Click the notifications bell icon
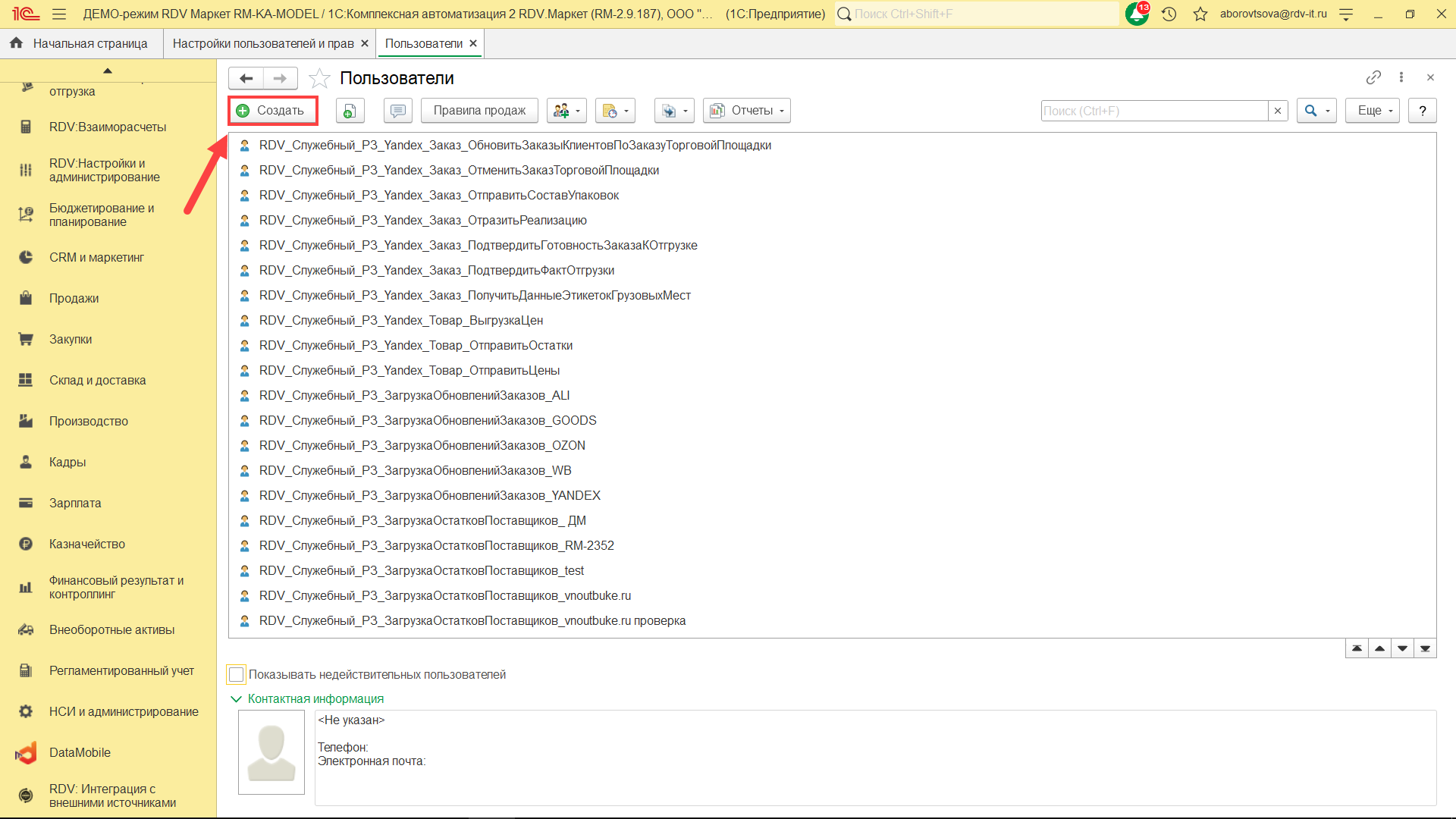This screenshot has height=819, width=1456. point(1136,14)
